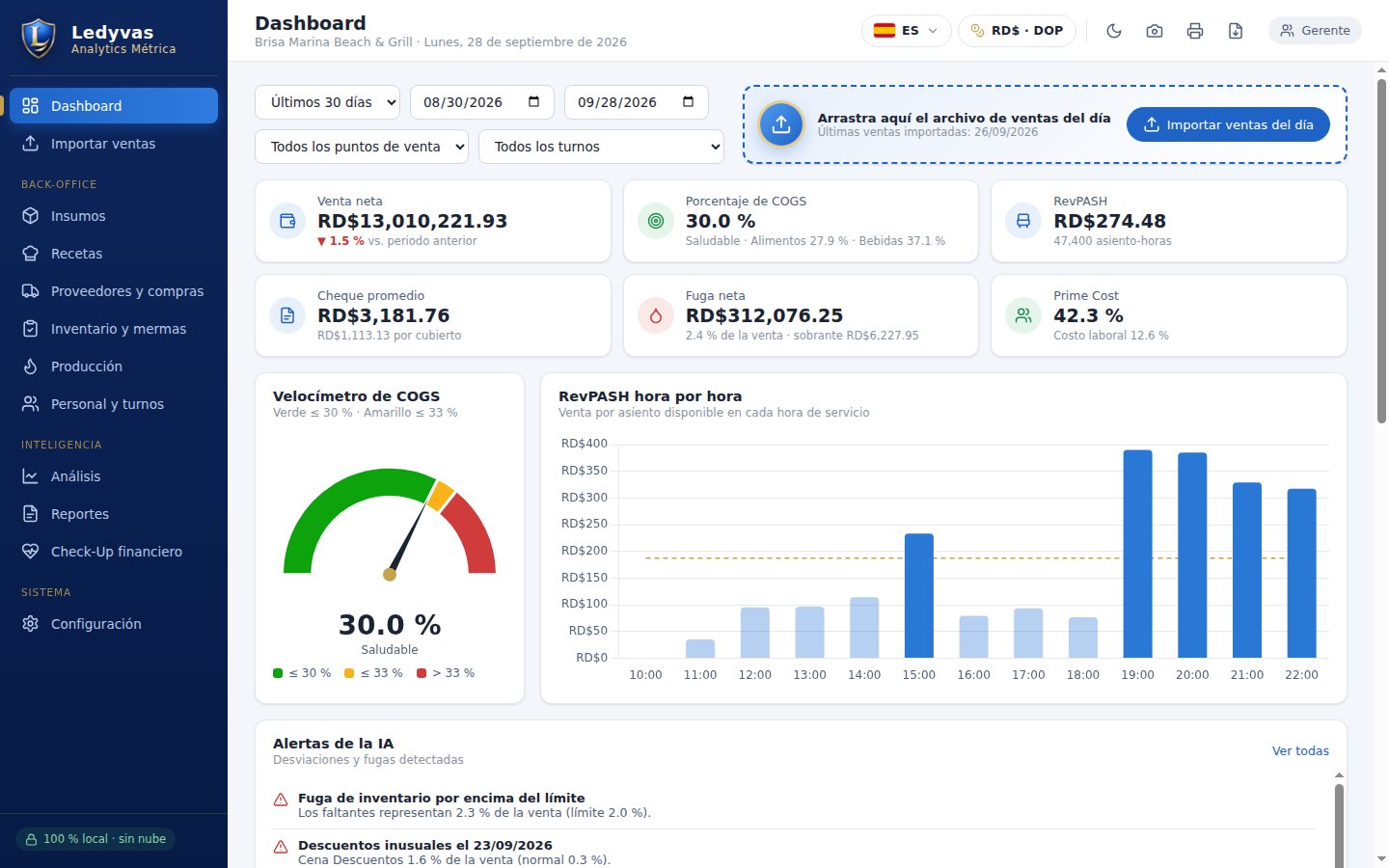
Task: Expand Todos los puntos de venta dropdown
Action: 362,147
